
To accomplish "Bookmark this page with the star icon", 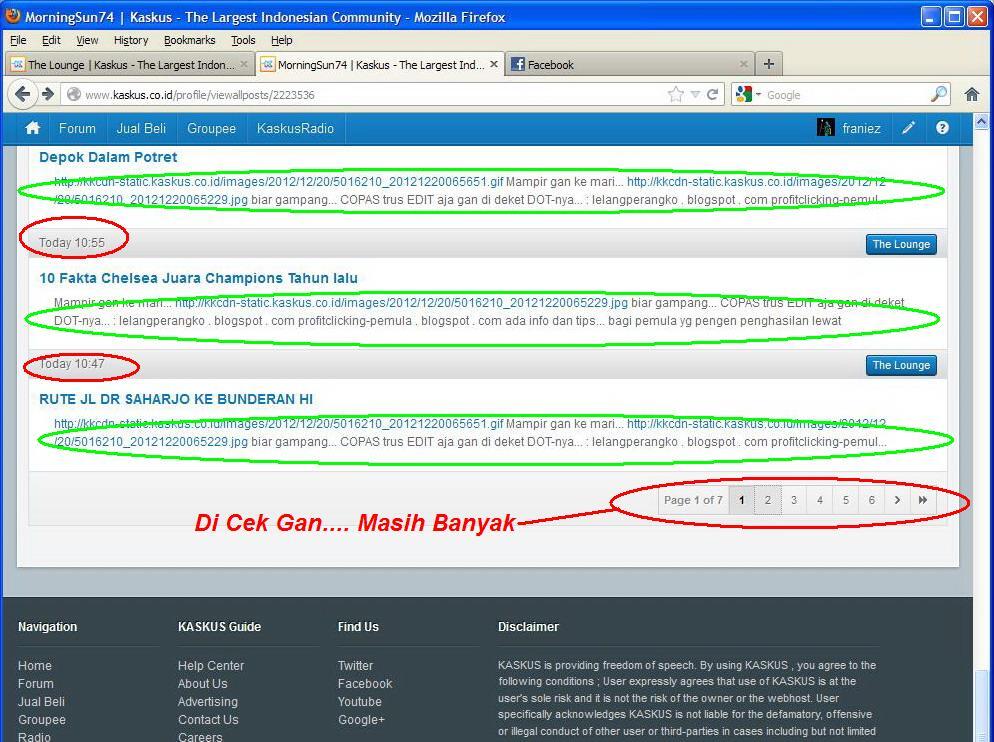I will [676, 94].
